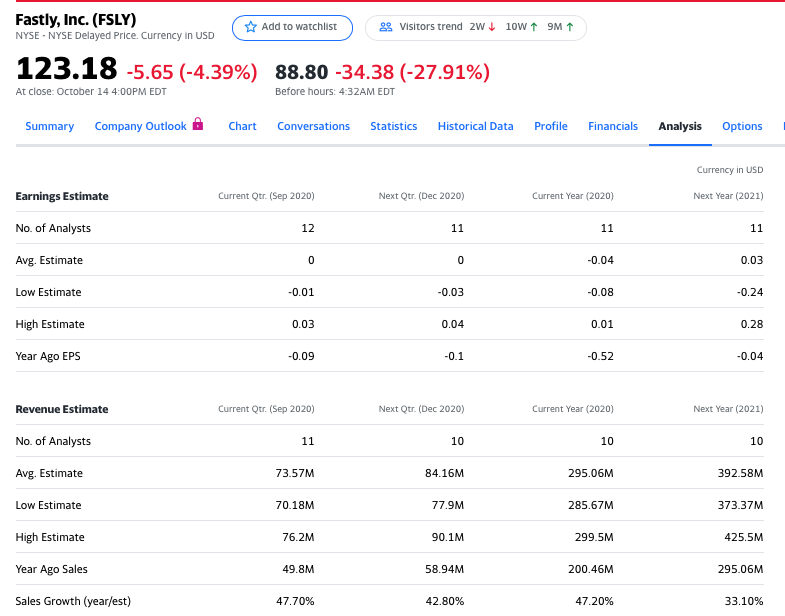The height and width of the screenshot is (616, 785).
Task: Select the Analysis tab
Action: coord(680,126)
